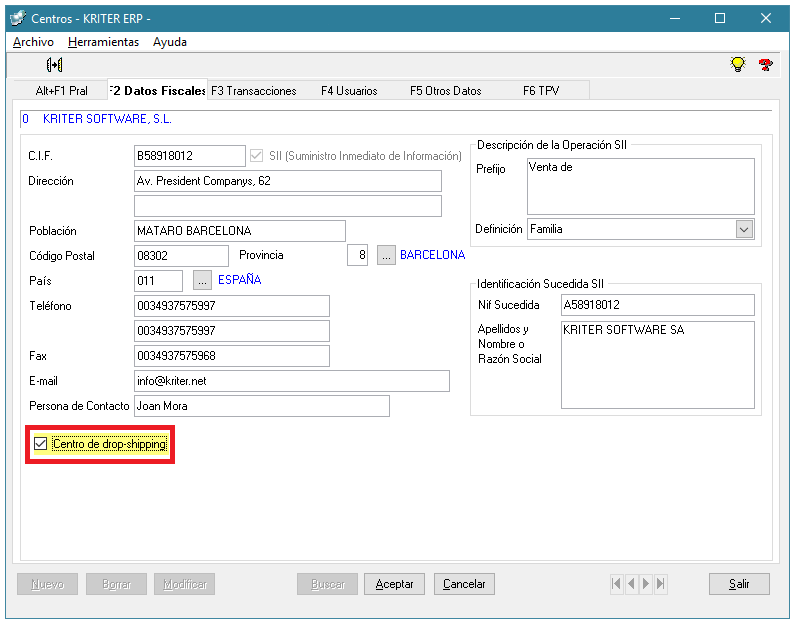The height and width of the screenshot is (622, 794).
Task: Click the KRITER SOFTWARE, S.L. header text
Action: point(107,119)
